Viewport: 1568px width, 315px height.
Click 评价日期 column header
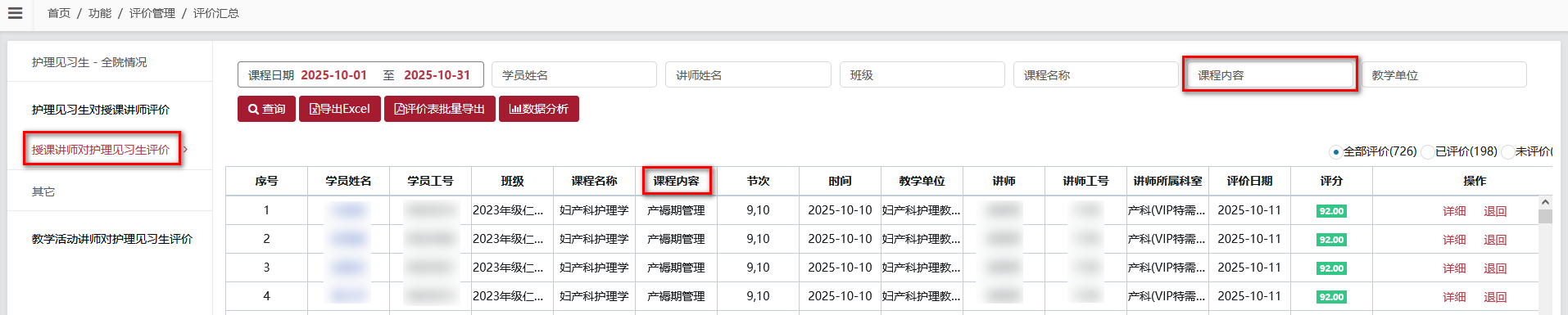point(1249,181)
